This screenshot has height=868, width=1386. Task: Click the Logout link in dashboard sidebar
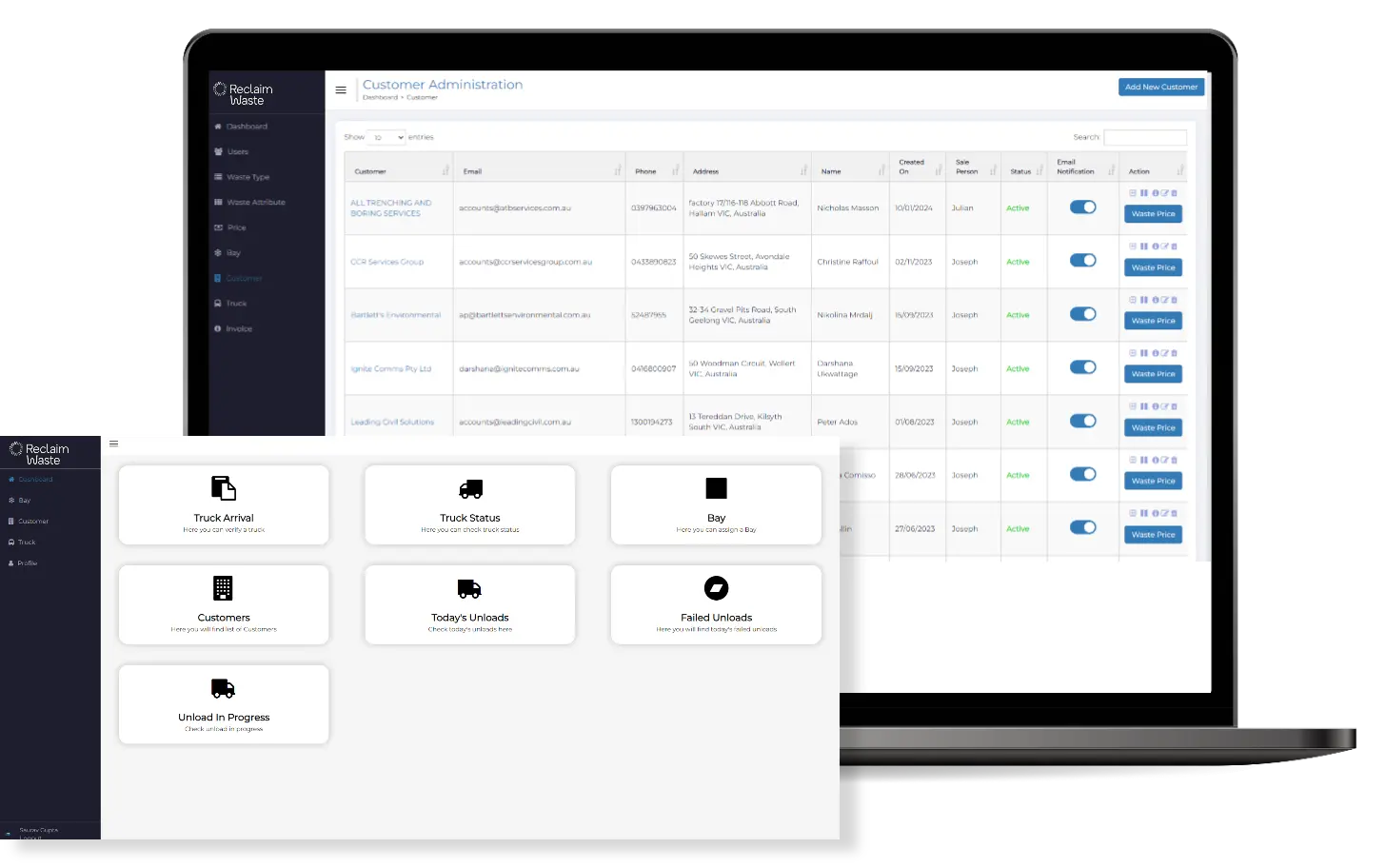click(x=30, y=838)
